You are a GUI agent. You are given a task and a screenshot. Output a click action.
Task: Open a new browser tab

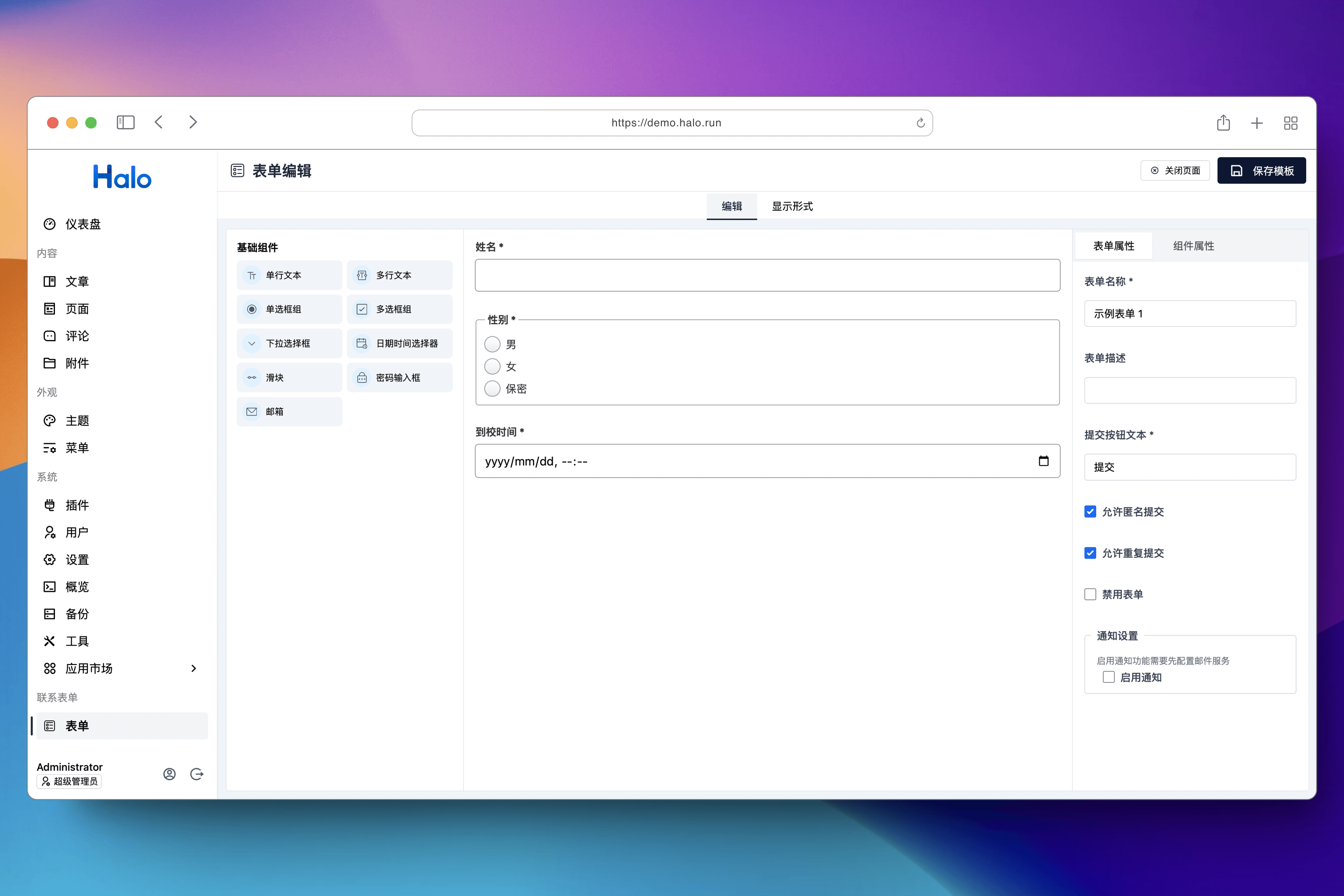pyautogui.click(x=1256, y=123)
